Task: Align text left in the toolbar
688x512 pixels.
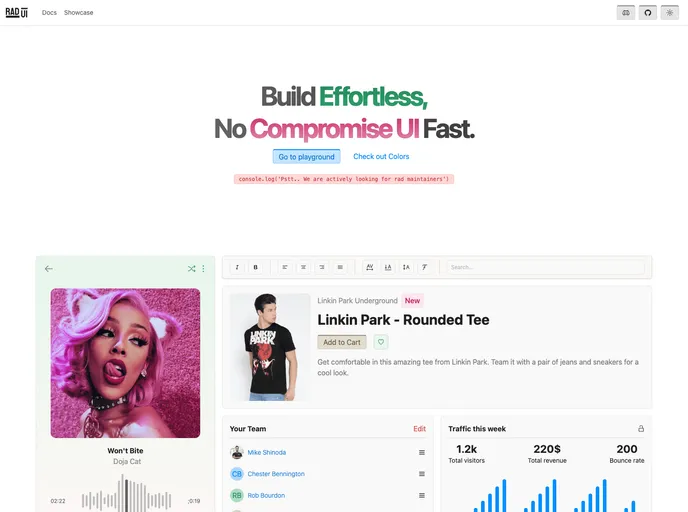Action: [285, 267]
